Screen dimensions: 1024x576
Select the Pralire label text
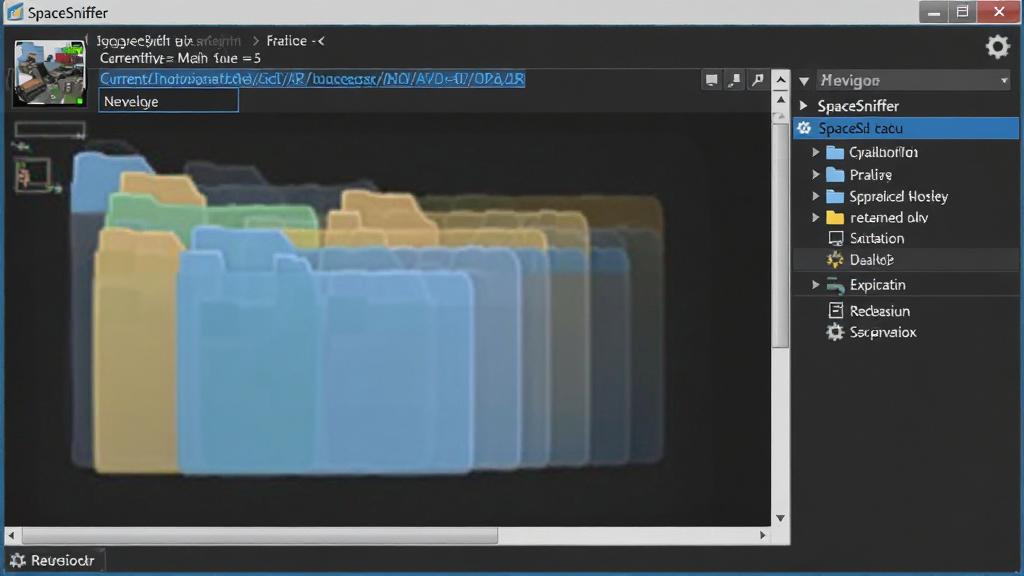pos(871,174)
